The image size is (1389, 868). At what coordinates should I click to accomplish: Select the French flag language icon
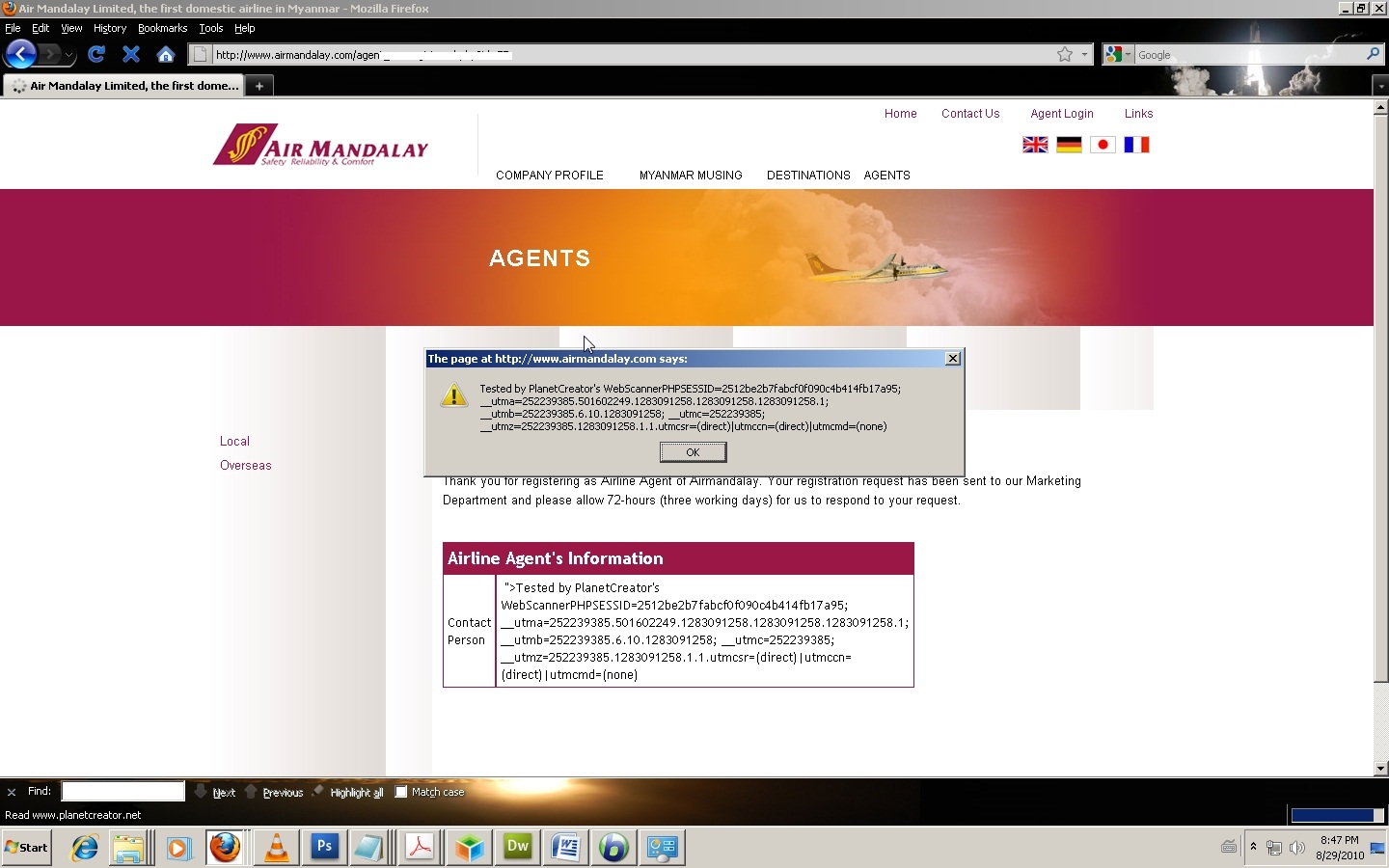pyautogui.click(x=1136, y=145)
